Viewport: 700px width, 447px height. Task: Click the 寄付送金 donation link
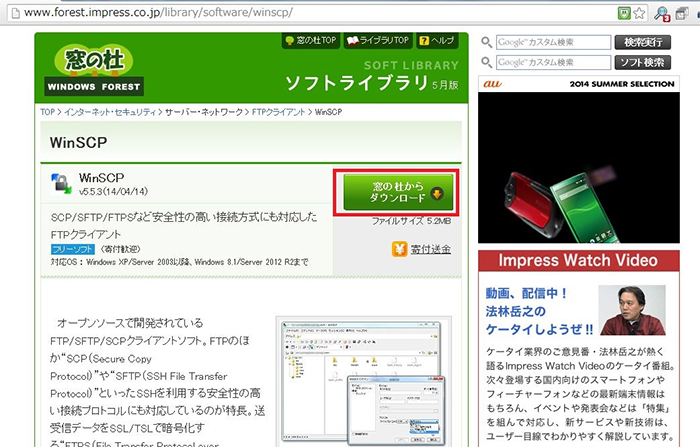[x=431, y=248]
